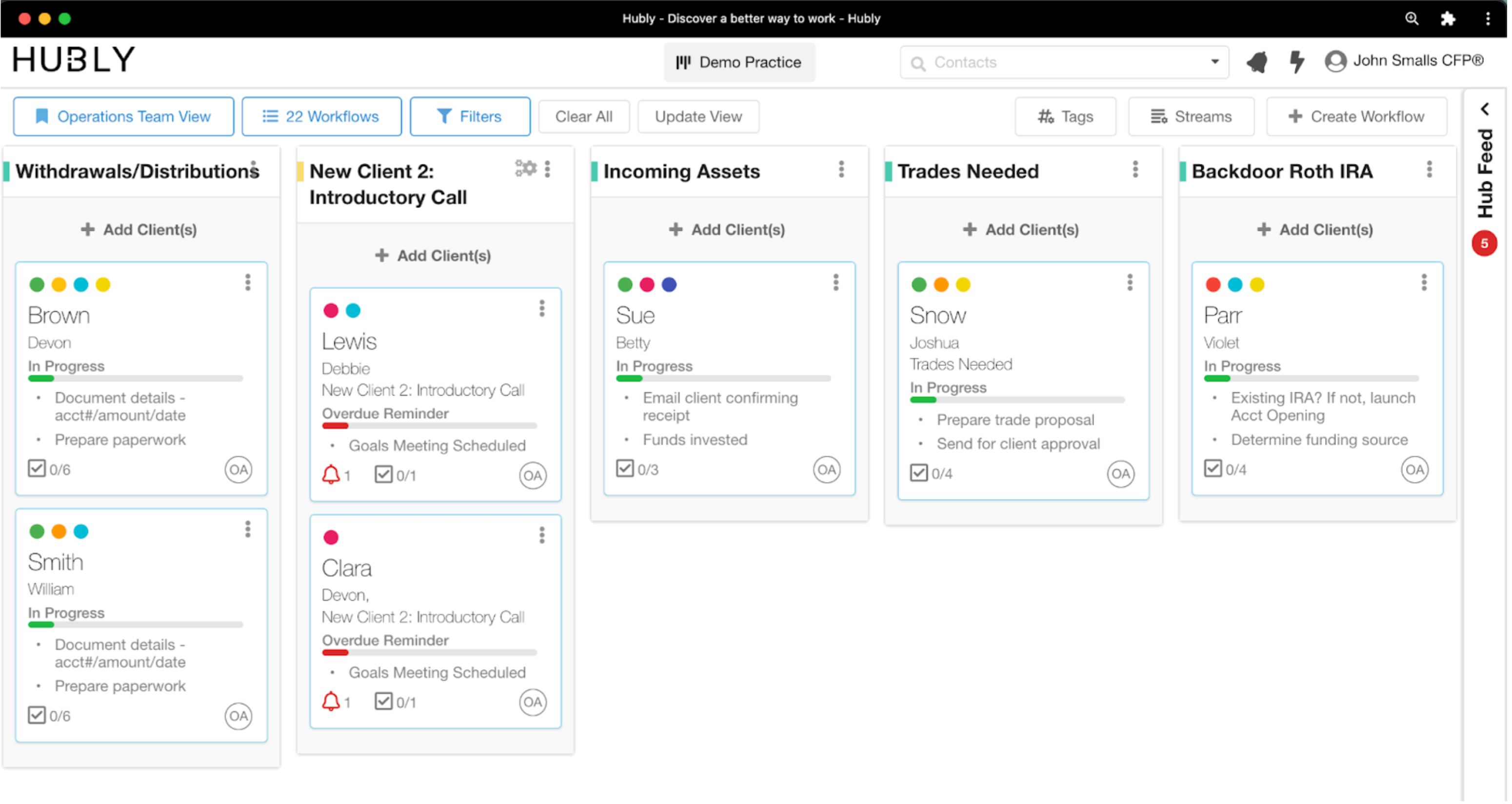The width and height of the screenshot is (1512, 804).
Task: Open Backdoor Roth IRA column options menu
Action: coord(1429,170)
